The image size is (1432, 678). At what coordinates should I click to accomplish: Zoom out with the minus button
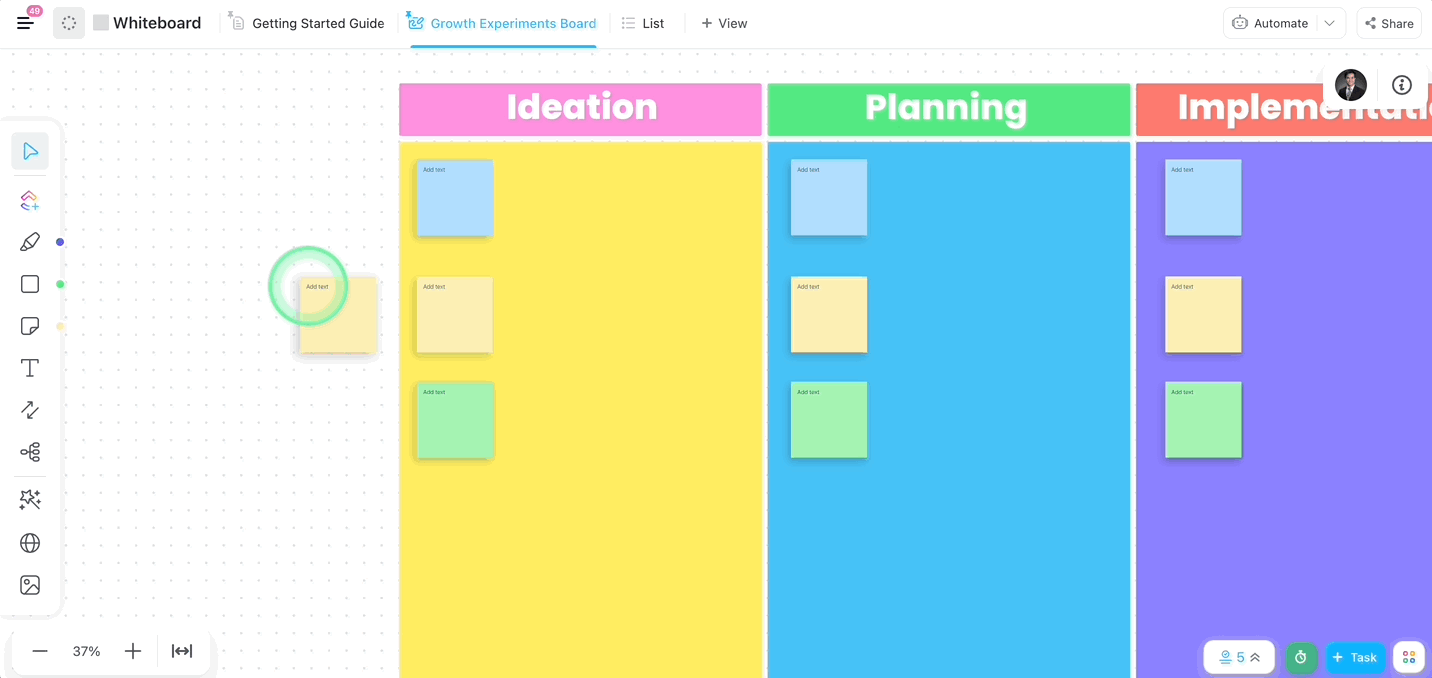tap(40, 651)
